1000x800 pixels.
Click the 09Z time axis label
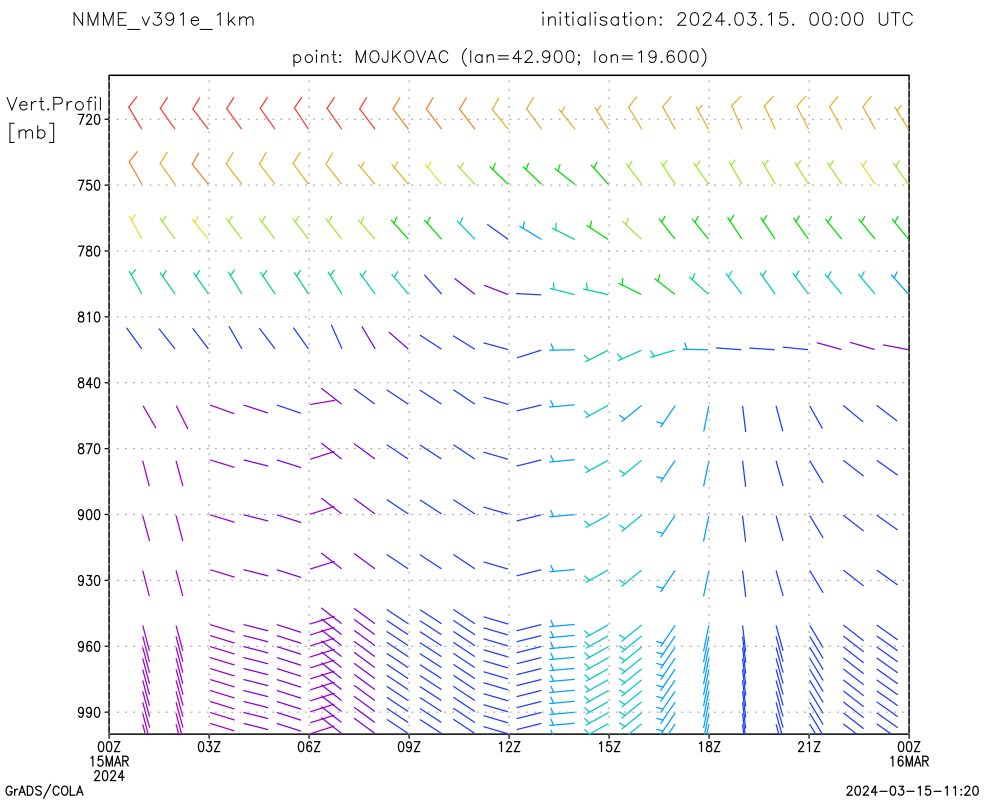409,747
